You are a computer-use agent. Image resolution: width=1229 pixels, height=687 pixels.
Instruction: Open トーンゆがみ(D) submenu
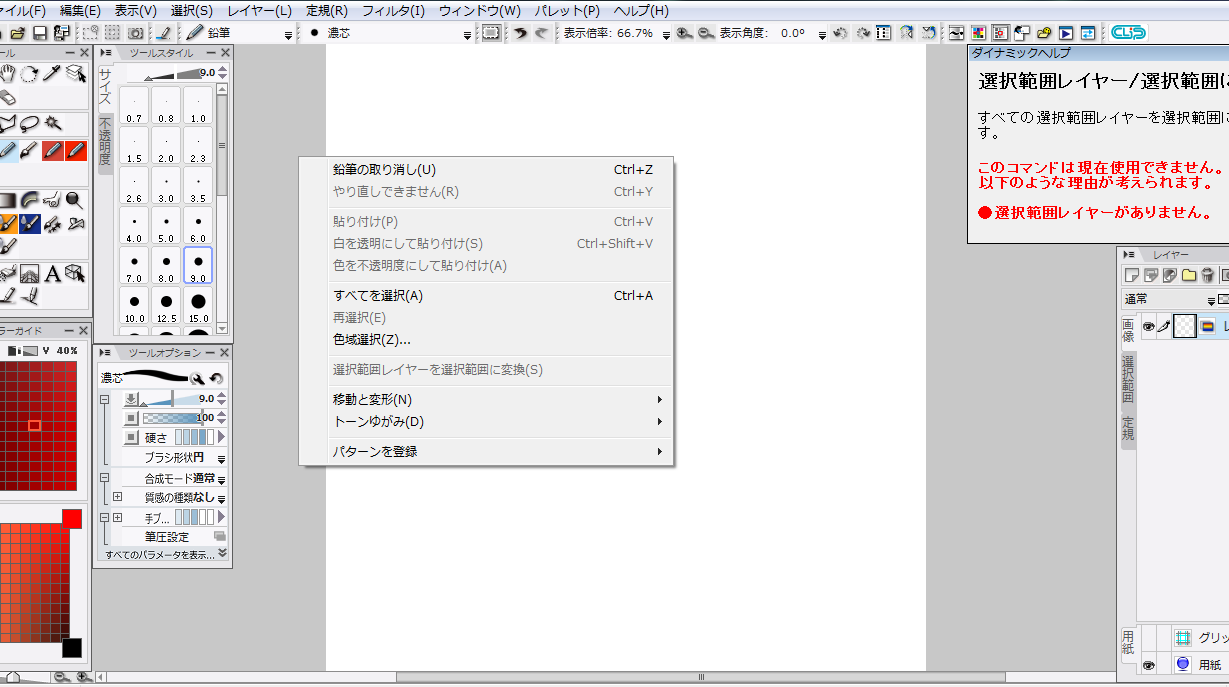(486, 422)
